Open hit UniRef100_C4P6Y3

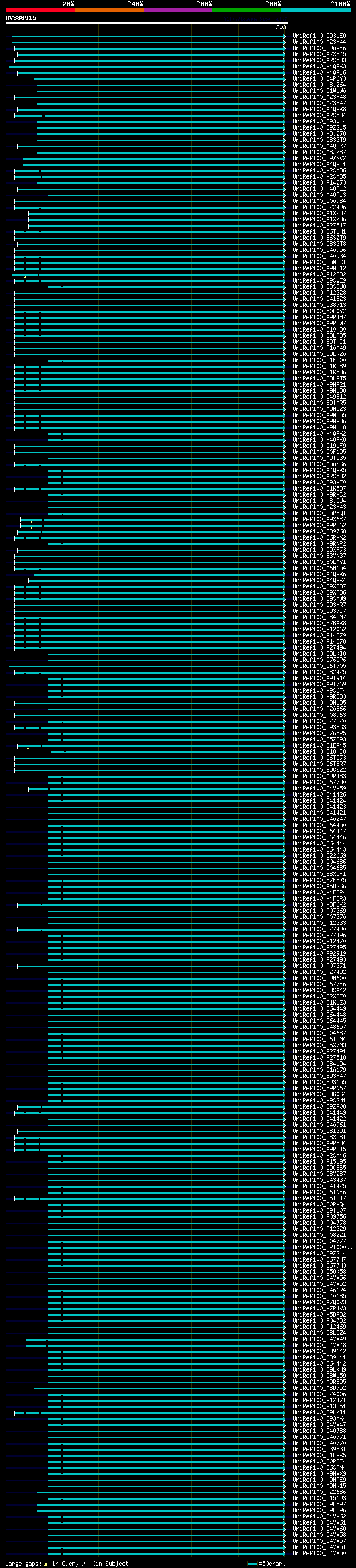(x=319, y=78)
